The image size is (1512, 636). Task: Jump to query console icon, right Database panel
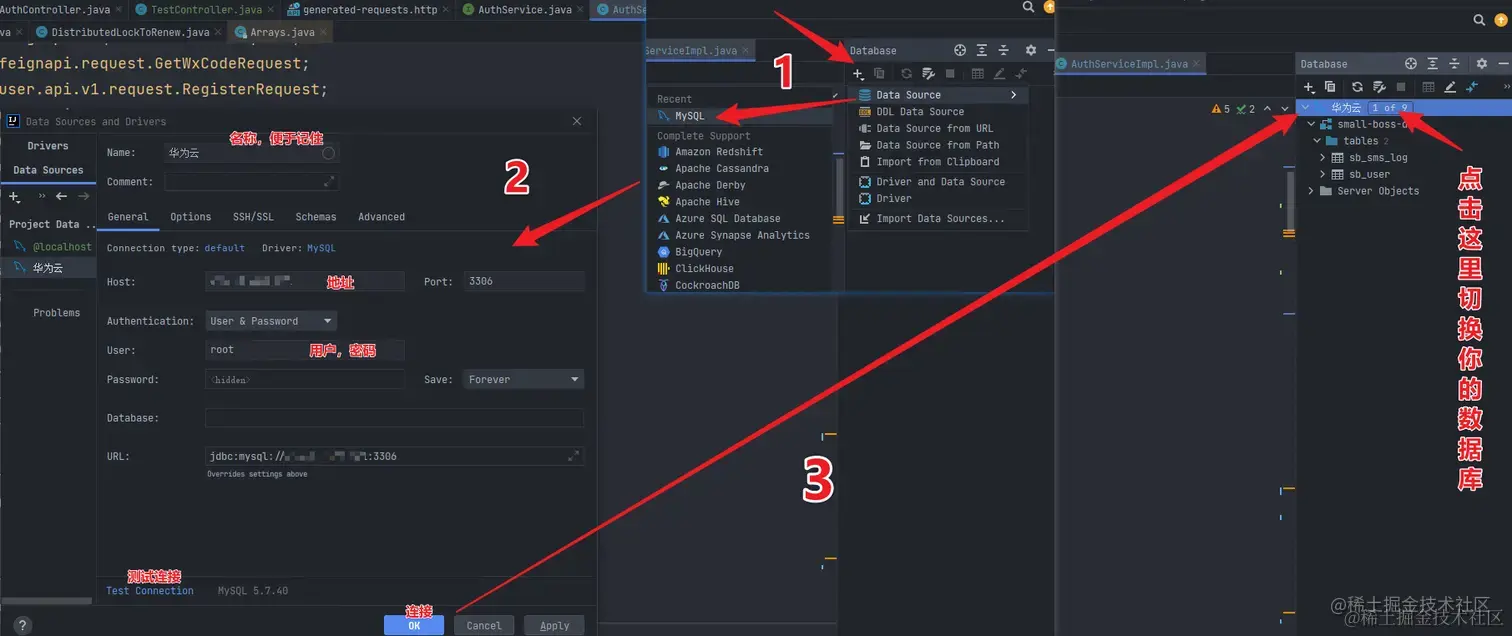[x=1471, y=87]
